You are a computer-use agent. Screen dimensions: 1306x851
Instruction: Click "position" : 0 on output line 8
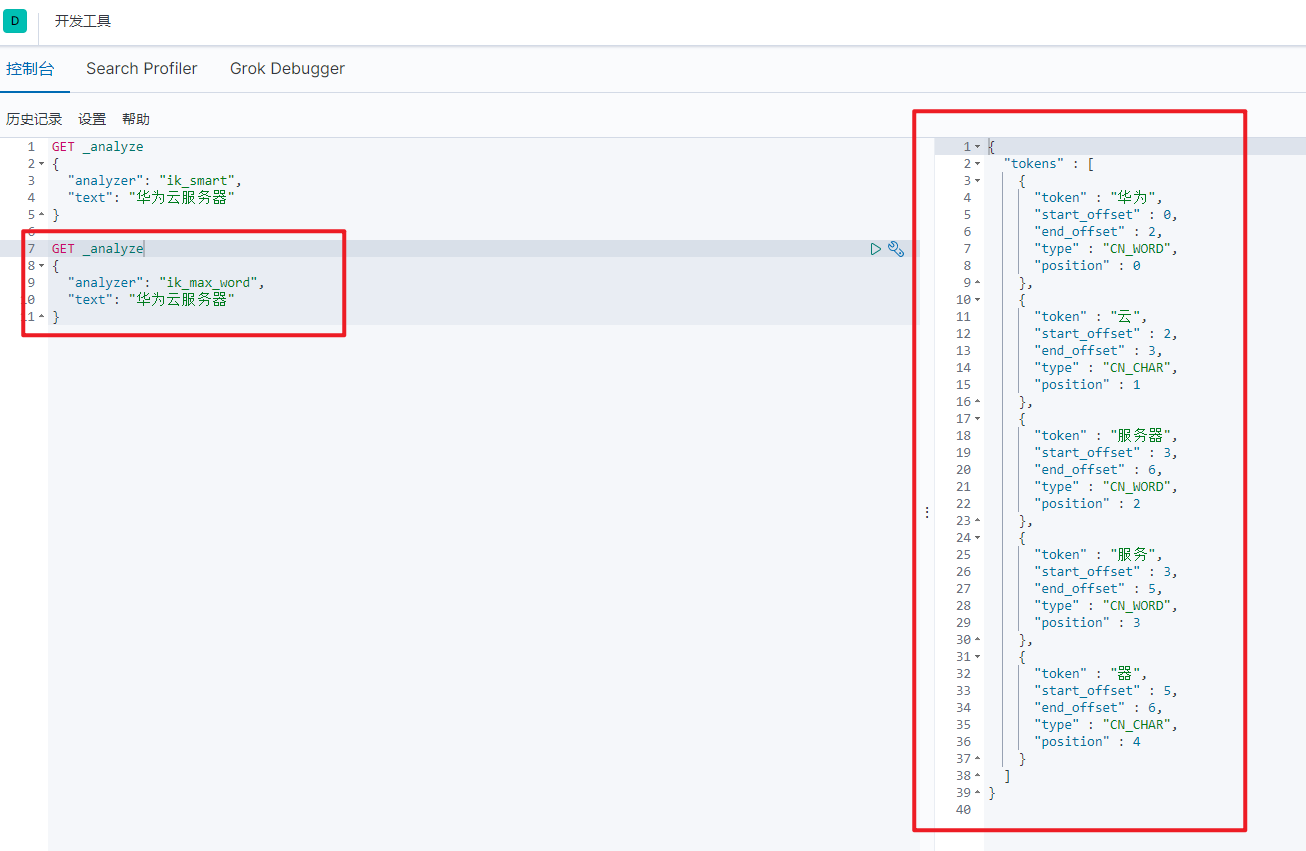tap(1087, 266)
